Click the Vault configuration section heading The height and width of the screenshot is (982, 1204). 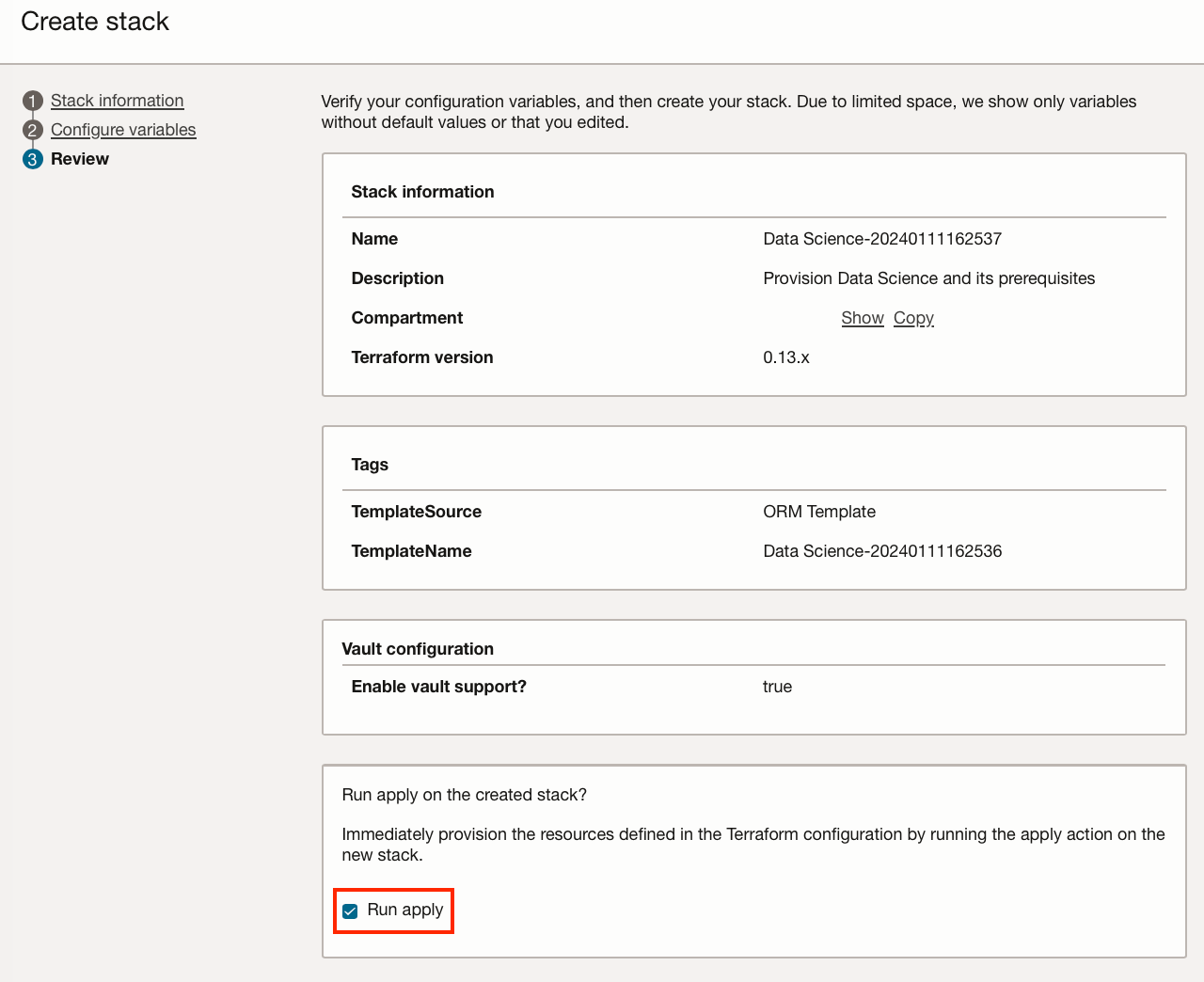click(418, 649)
